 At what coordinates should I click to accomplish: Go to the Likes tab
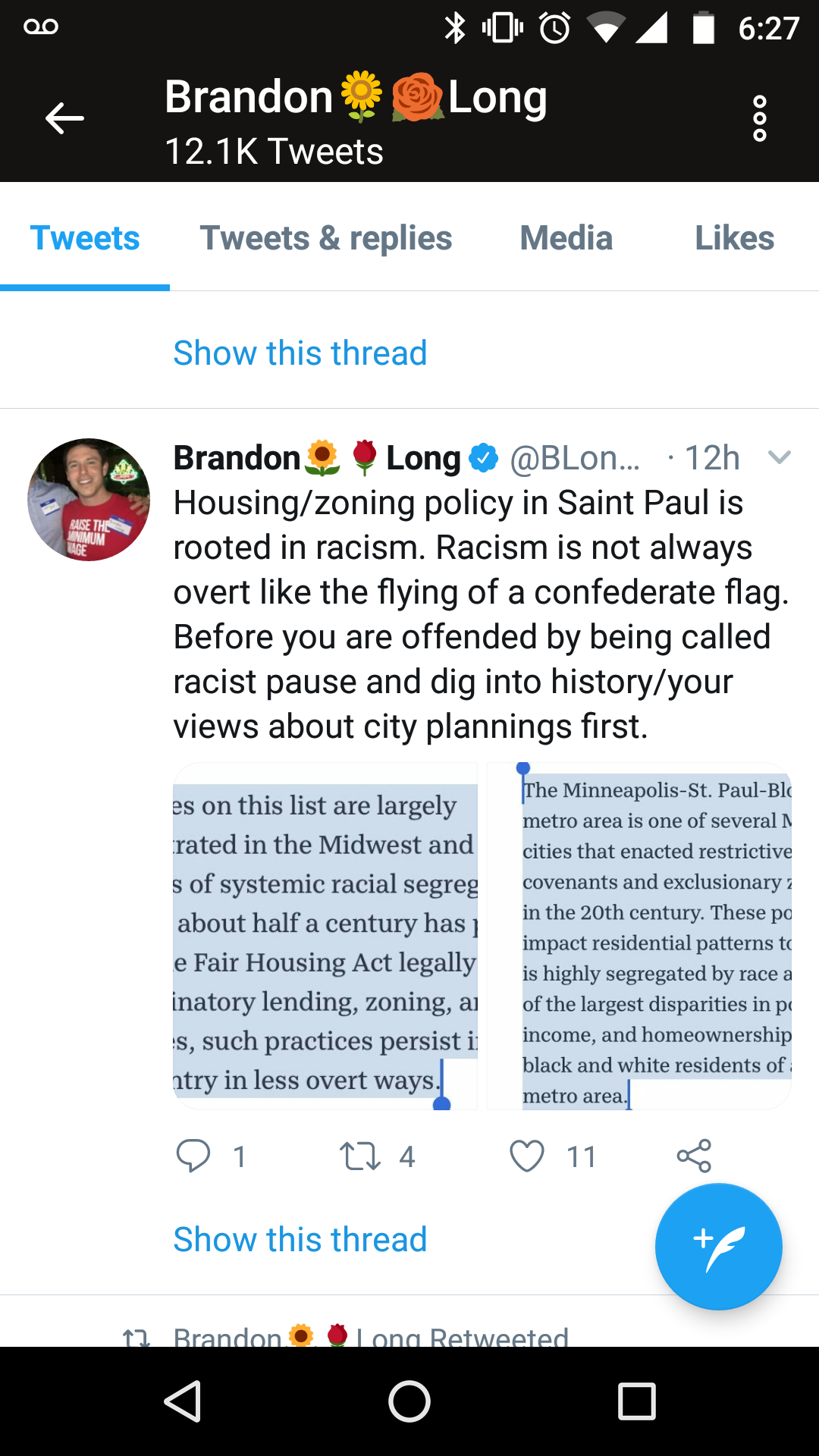click(x=734, y=238)
